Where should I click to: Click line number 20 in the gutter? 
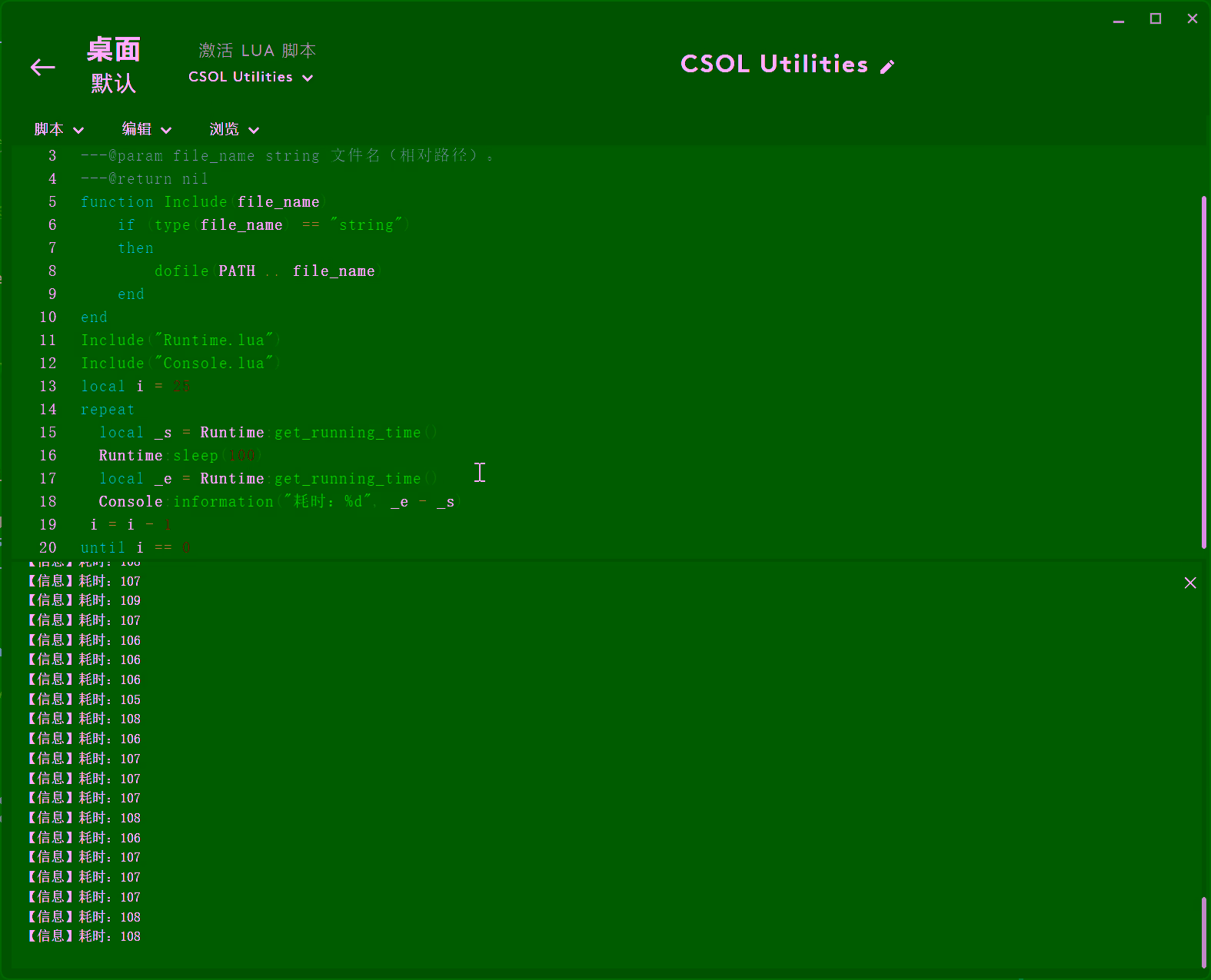pos(48,548)
